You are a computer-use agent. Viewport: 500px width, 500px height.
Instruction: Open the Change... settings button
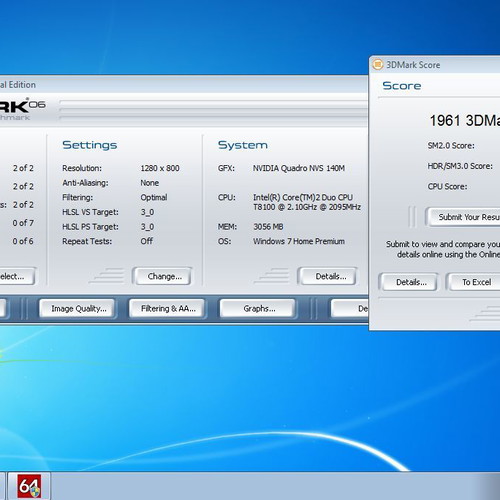coord(162,276)
